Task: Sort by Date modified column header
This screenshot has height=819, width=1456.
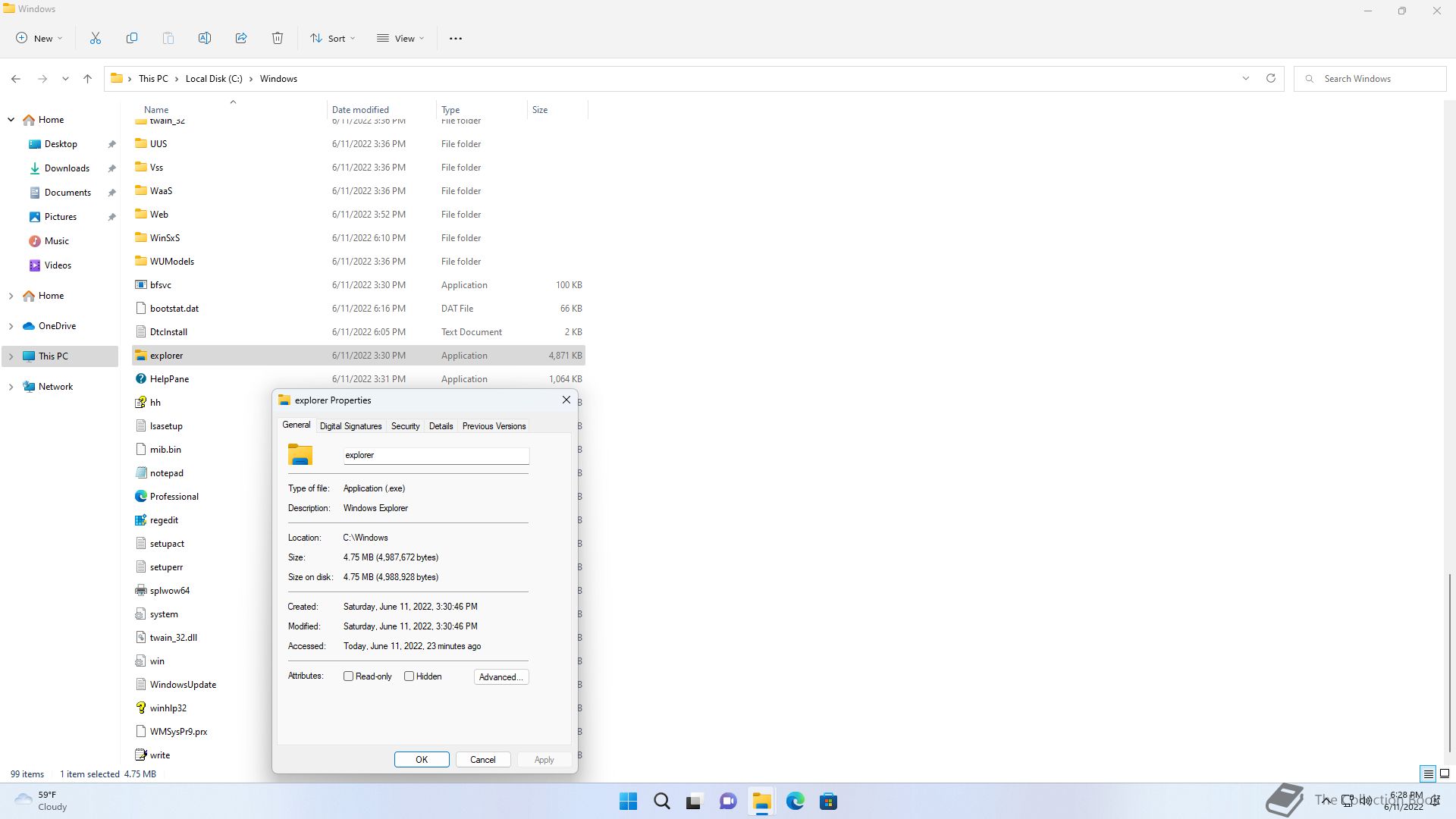Action: (381, 110)
